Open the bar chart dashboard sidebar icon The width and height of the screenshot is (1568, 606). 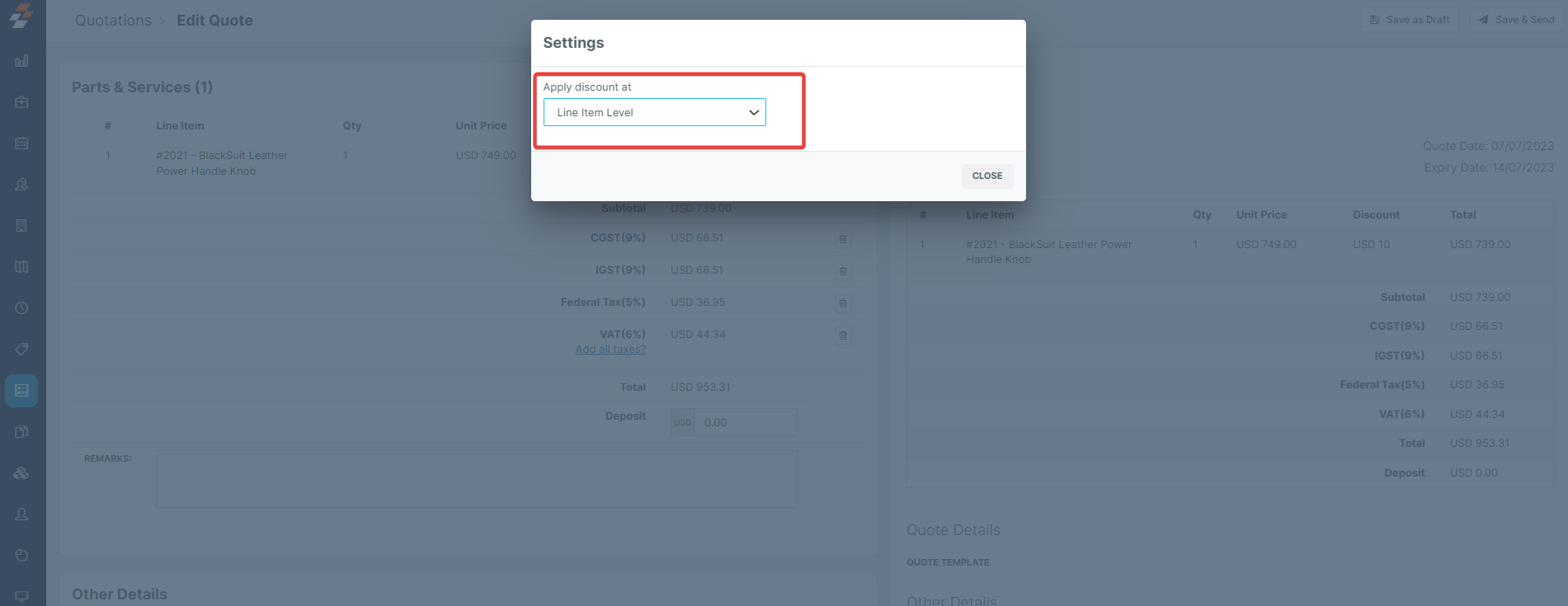pos(21,61)
